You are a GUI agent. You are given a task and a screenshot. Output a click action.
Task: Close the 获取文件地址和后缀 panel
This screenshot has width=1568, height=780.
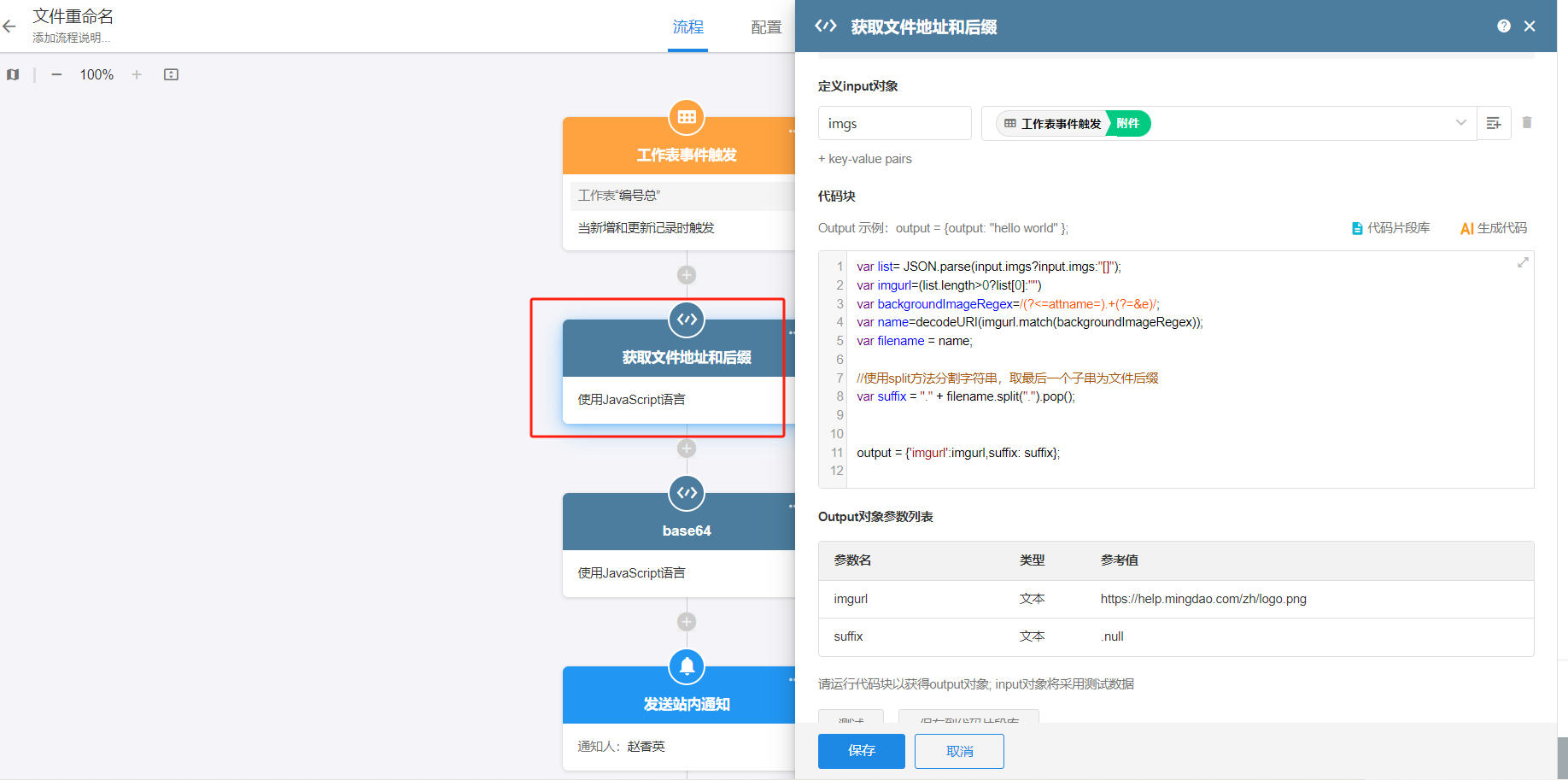pos(1530,26)
